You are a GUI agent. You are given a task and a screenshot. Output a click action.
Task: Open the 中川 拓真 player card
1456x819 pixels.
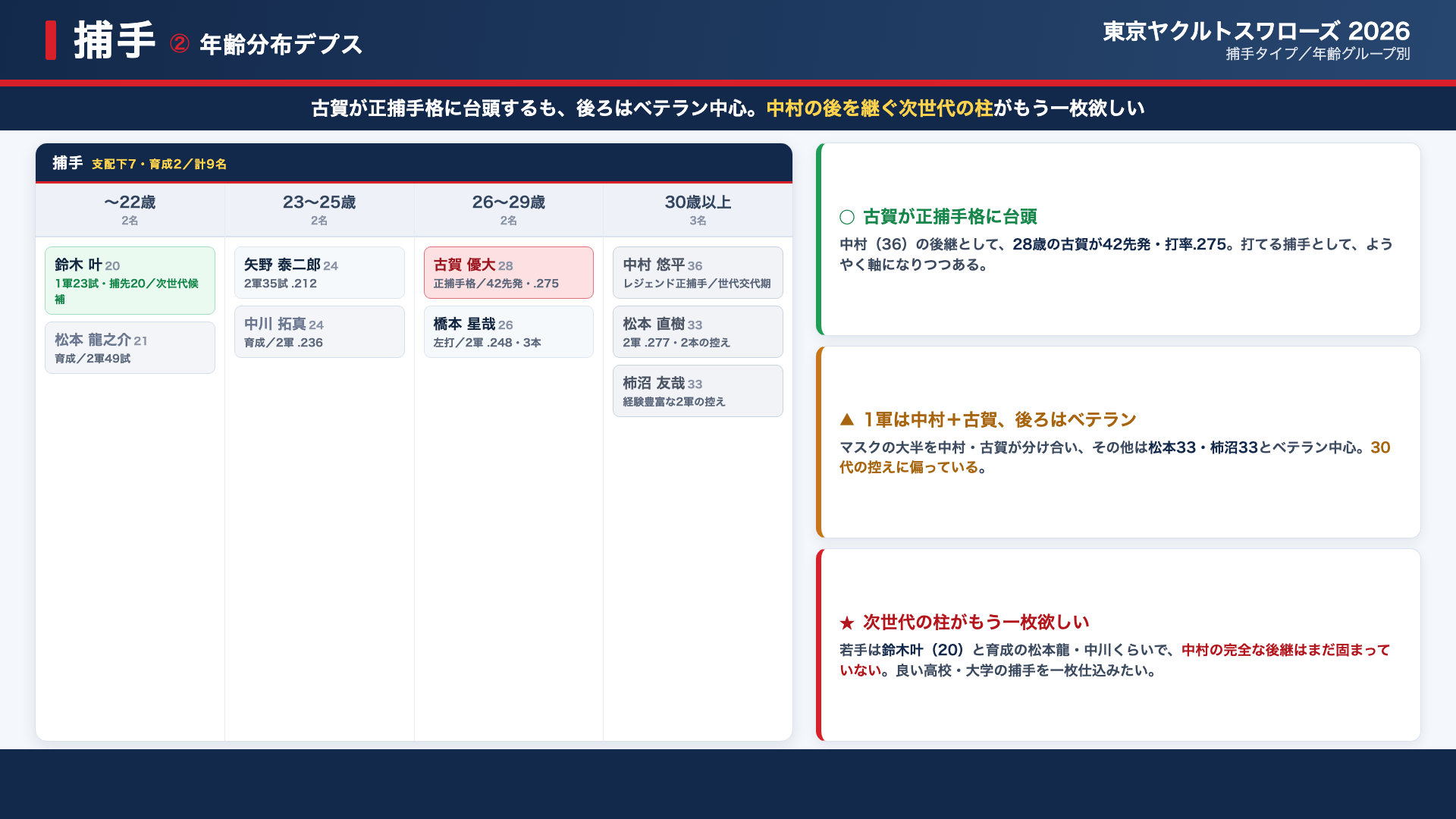click(319, 331)
